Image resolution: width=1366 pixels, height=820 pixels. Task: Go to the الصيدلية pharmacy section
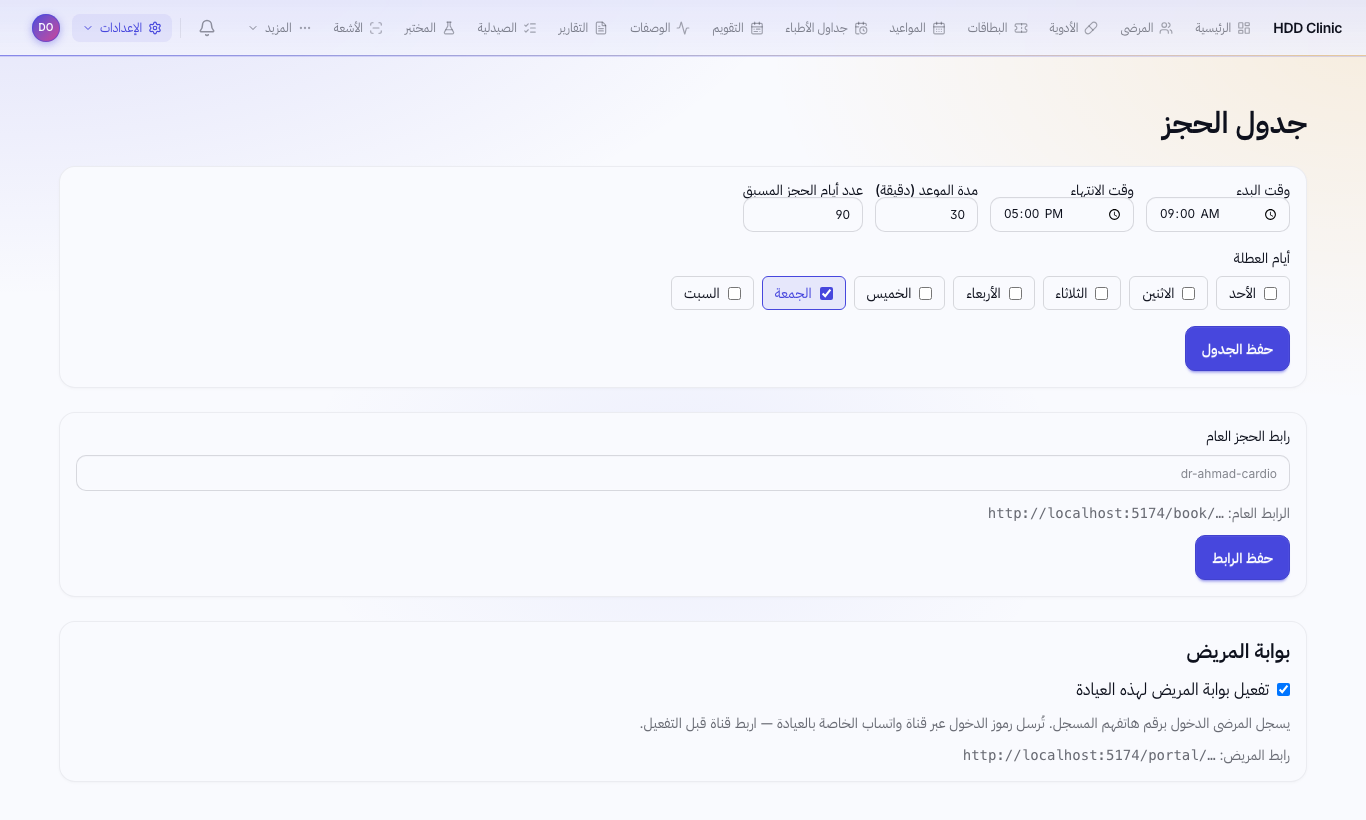pos(507,28)
